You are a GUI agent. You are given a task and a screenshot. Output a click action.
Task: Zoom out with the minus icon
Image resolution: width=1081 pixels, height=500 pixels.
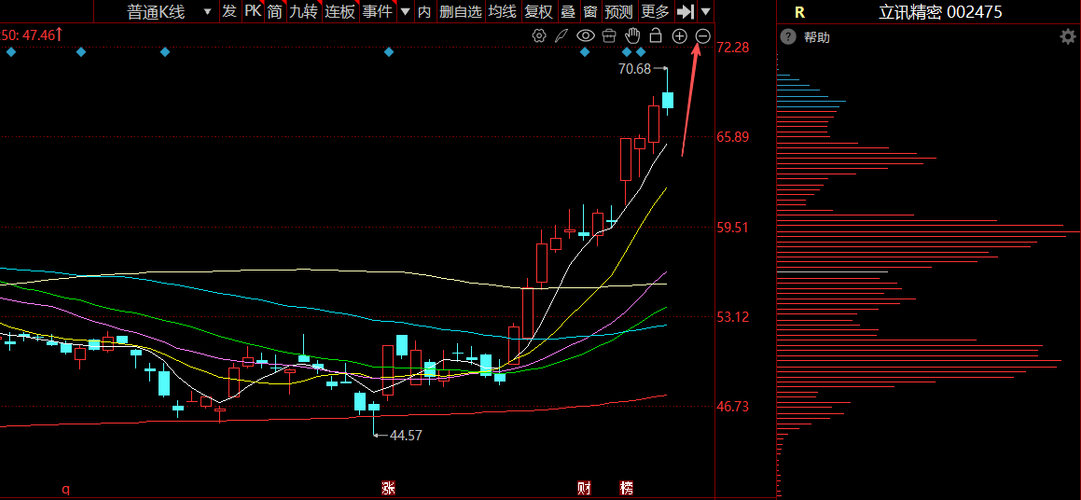point(703,37)
